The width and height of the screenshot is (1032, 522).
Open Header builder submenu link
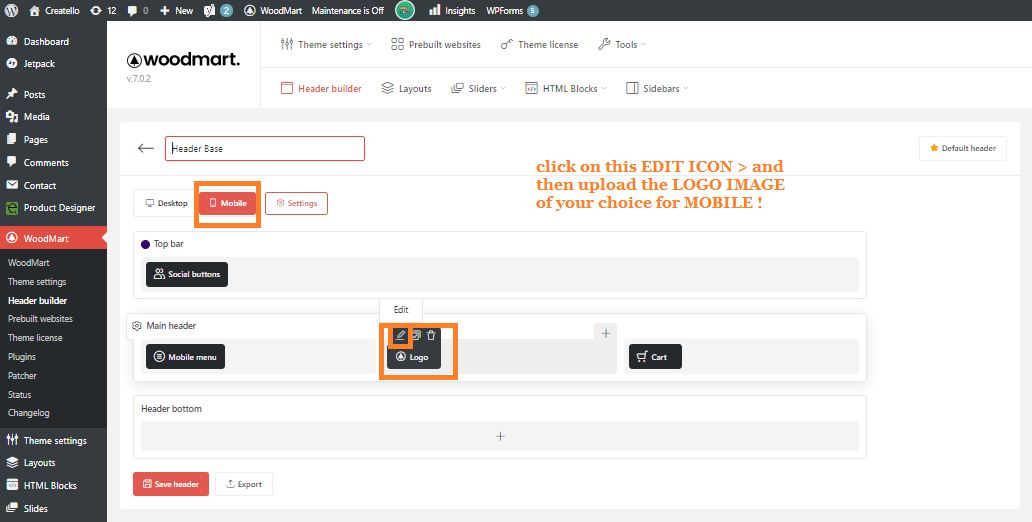coord(38,300)
